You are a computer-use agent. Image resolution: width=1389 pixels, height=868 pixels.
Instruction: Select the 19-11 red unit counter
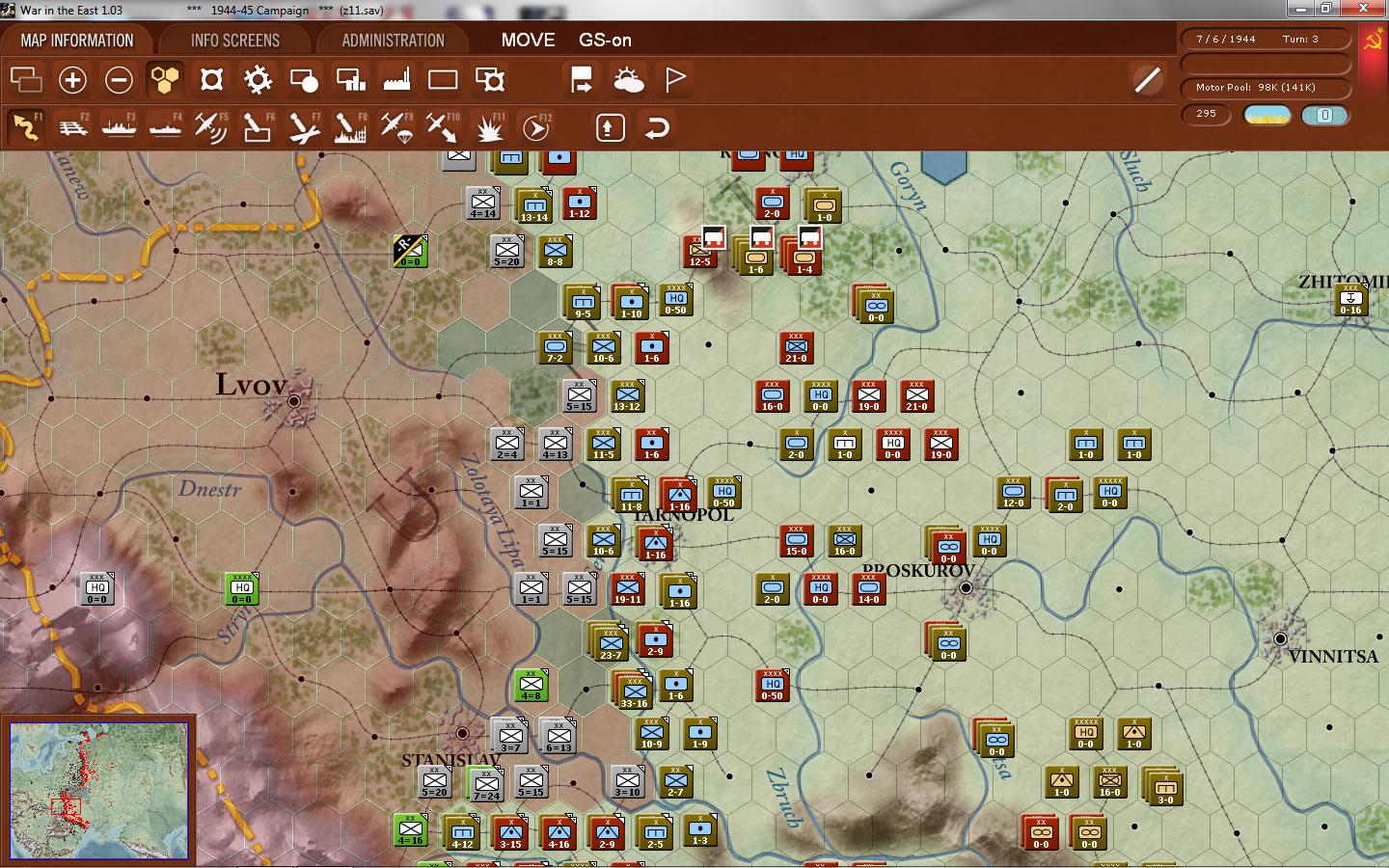(628, 588)
